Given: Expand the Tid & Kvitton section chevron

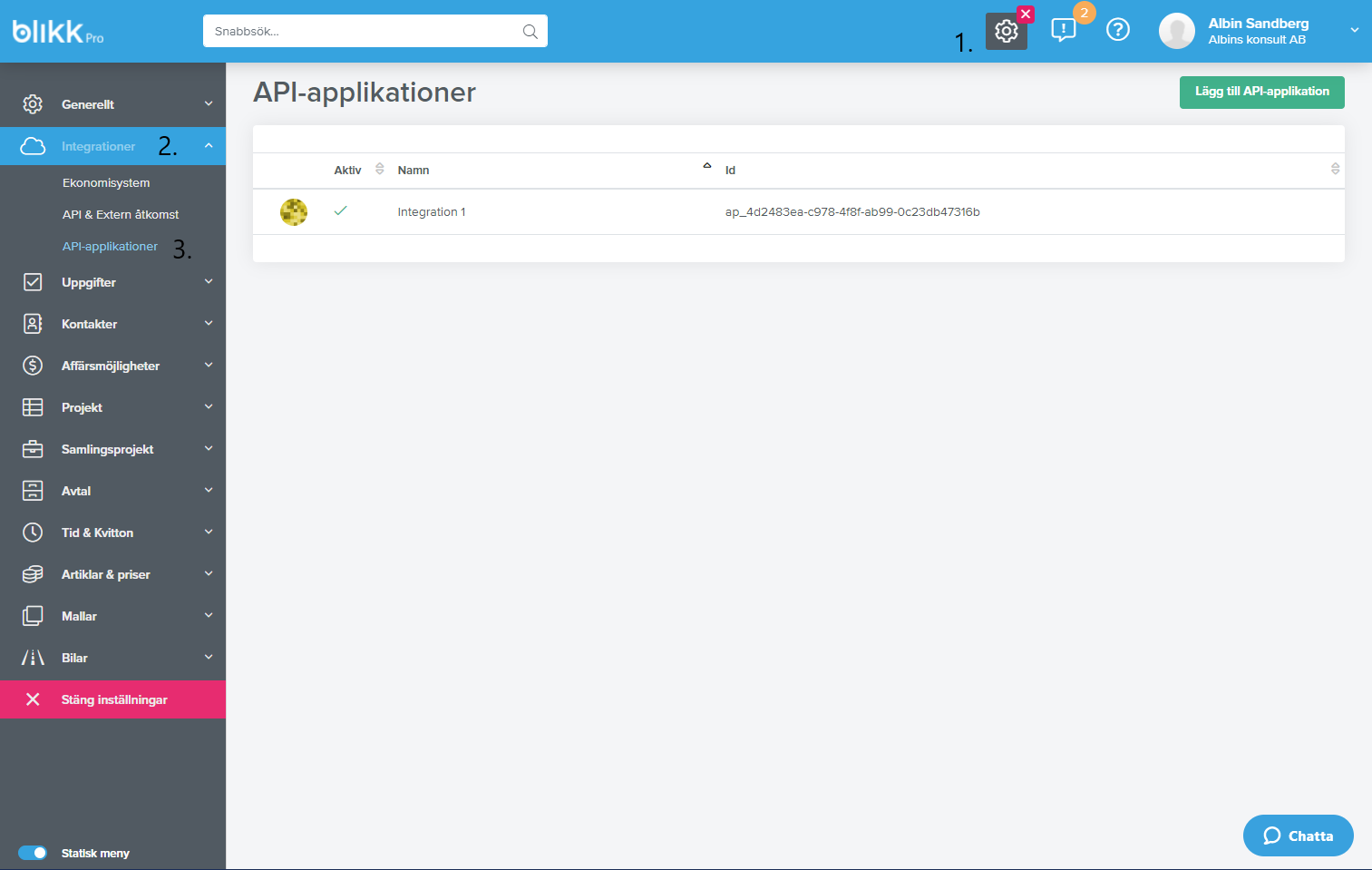Looking at the screenshot, I should [209, 532].
